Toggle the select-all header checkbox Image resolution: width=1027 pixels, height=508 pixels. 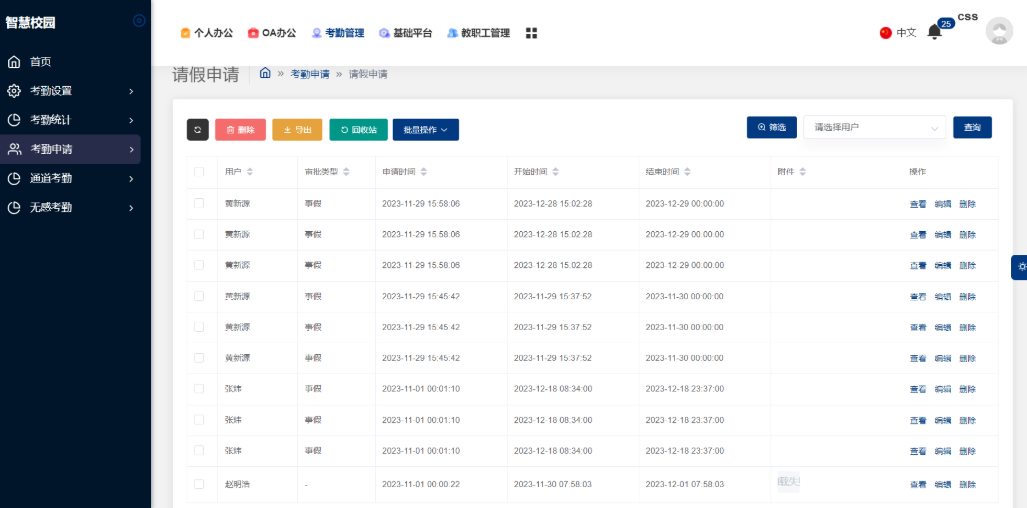tap(199, 172)
